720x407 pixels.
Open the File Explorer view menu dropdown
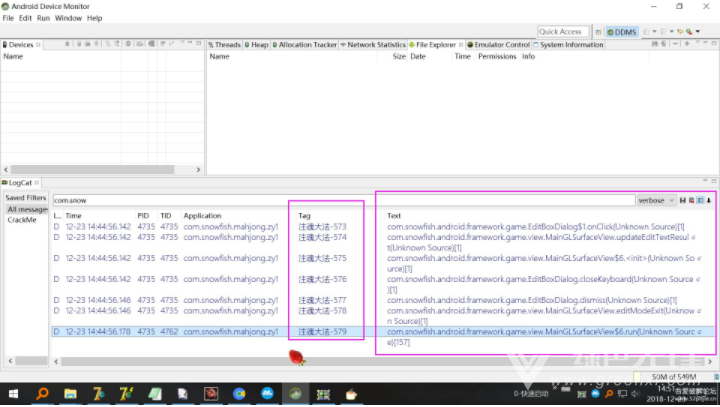(698, 43)
